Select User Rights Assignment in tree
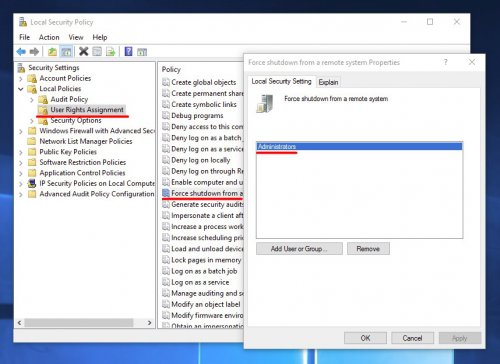Screen dimensions: 500x364 87,110
